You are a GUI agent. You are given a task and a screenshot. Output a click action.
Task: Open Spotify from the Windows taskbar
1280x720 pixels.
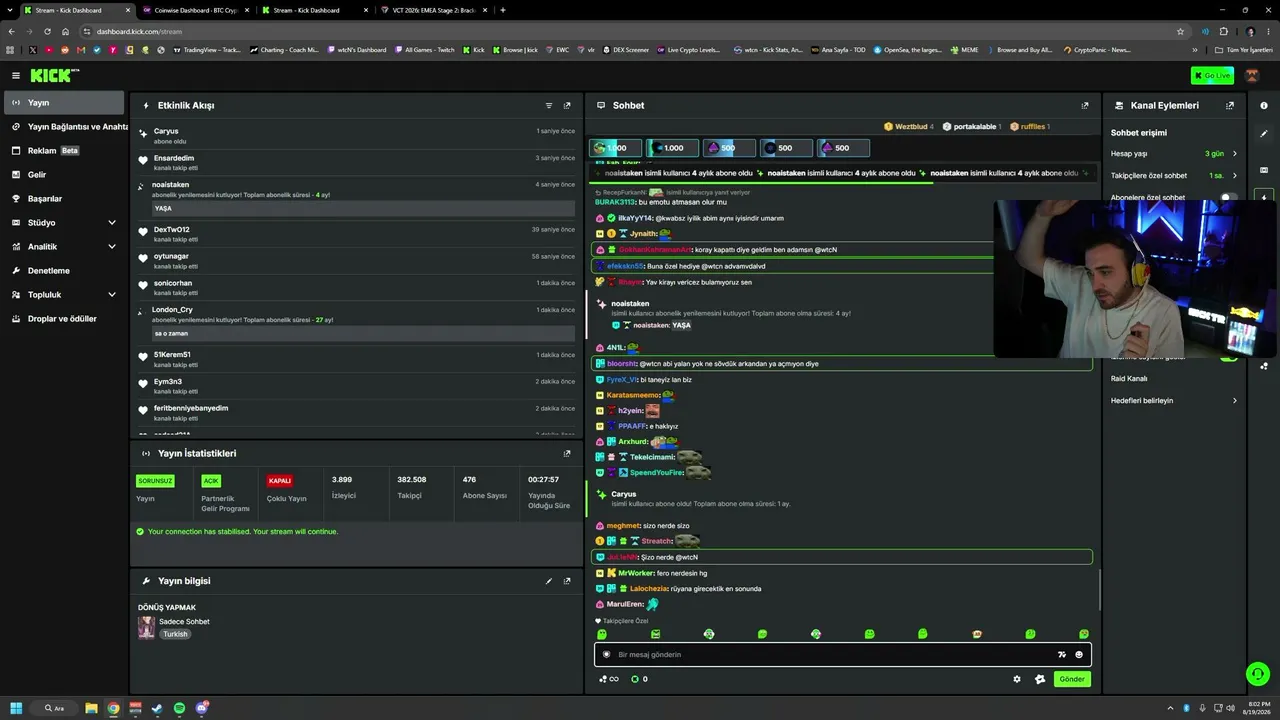pos(180,708)
